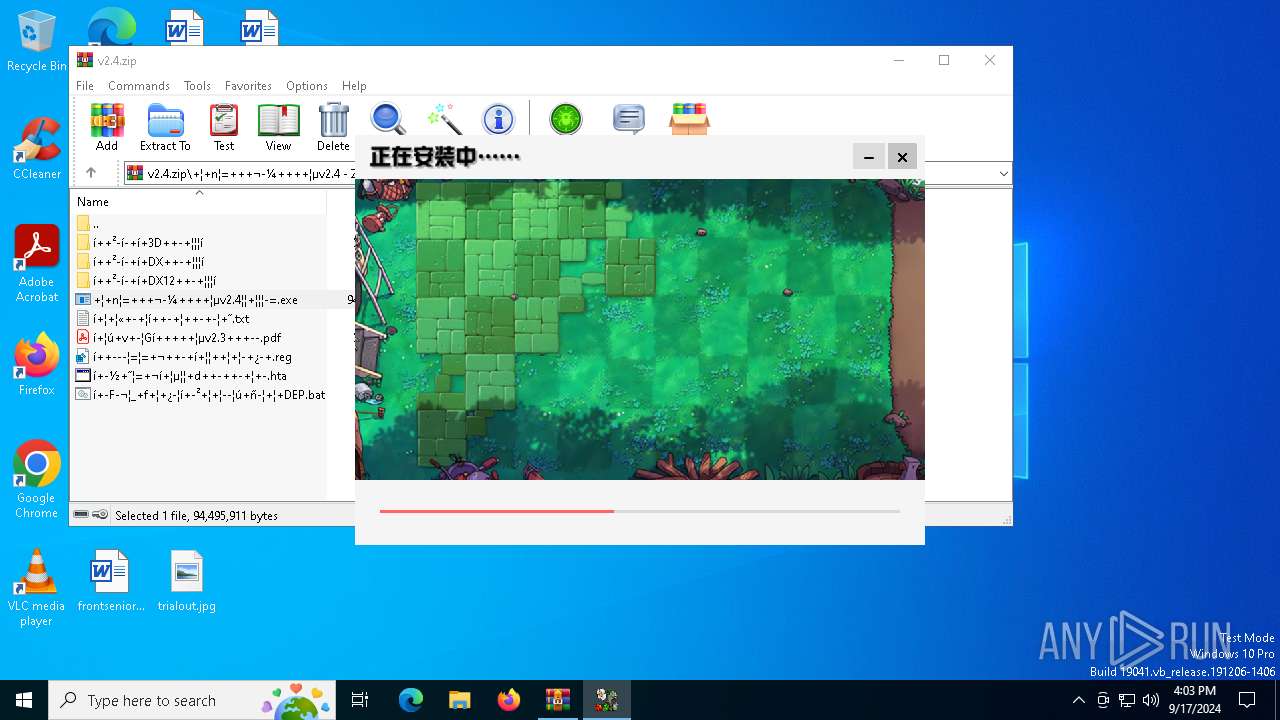Click the Find magnifier toolbar icon
The image size is (1280, 720).
pos(387,119)
